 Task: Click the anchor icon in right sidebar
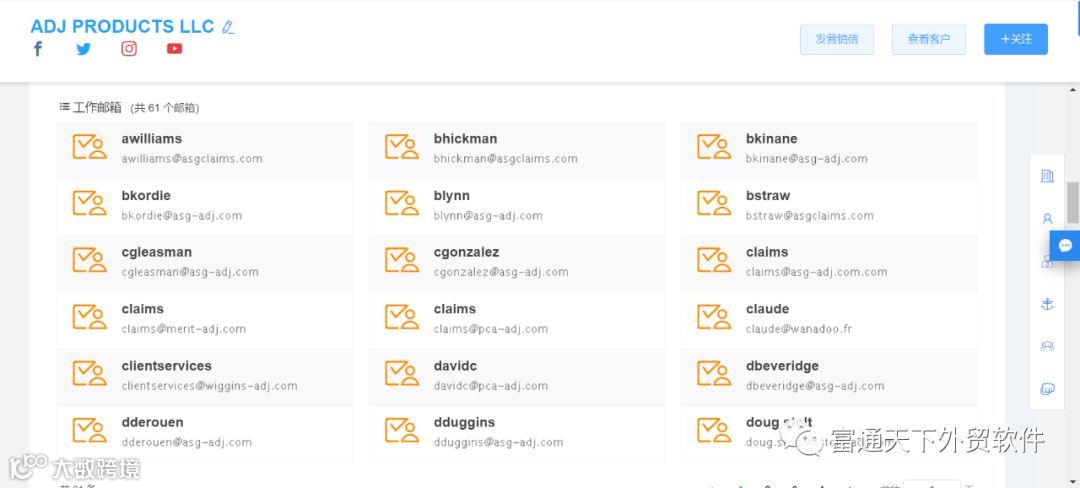[1047, 304]
